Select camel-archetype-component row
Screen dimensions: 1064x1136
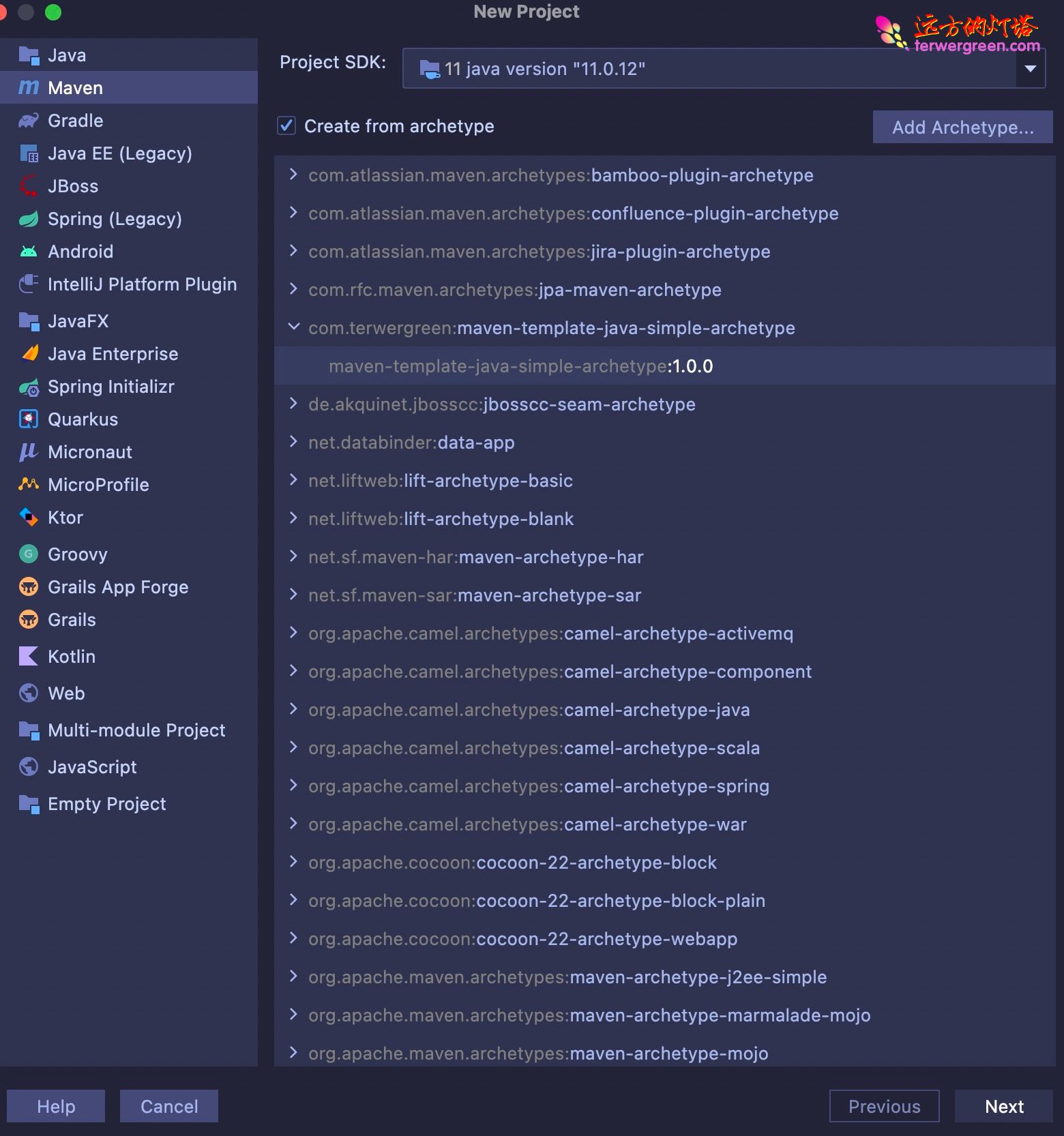coord(665,672)
